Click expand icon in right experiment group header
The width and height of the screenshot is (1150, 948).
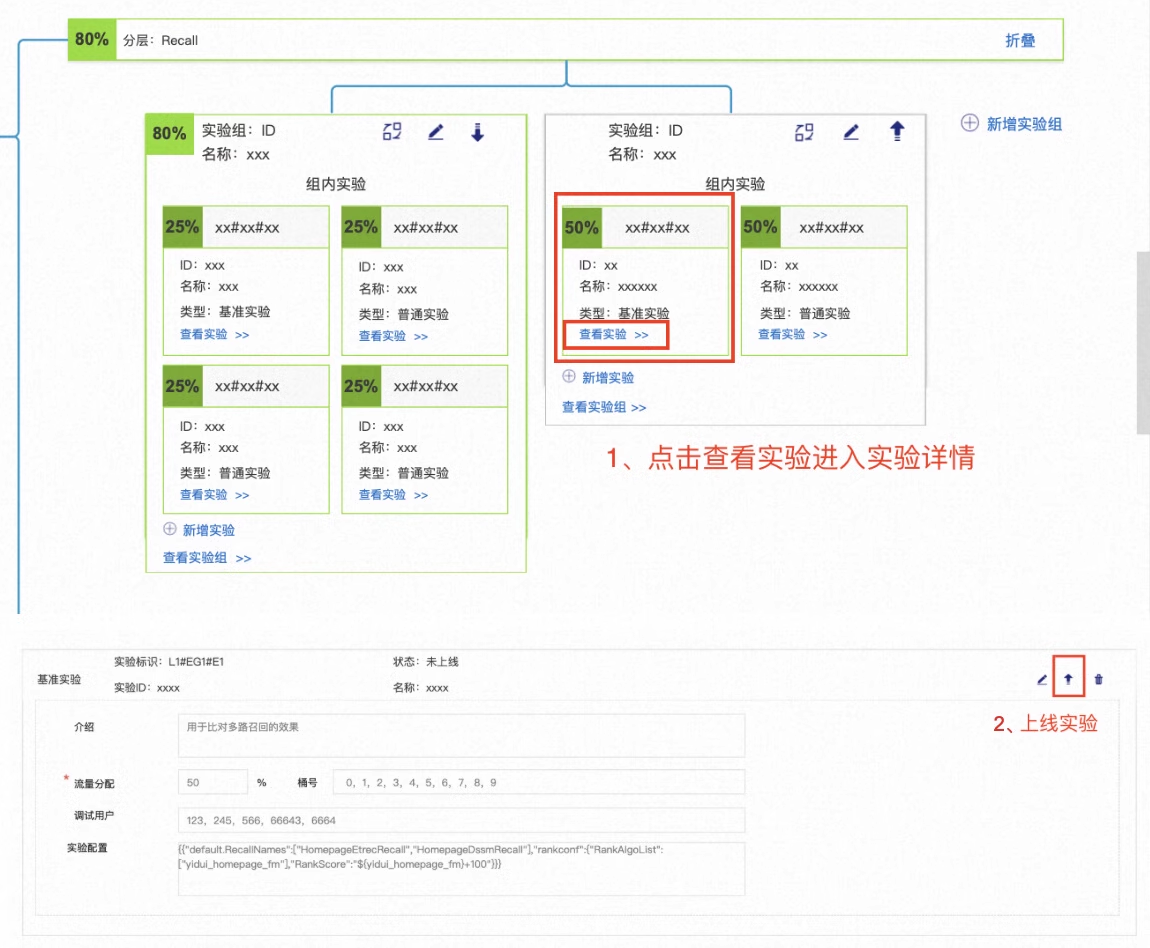(805, 132)
